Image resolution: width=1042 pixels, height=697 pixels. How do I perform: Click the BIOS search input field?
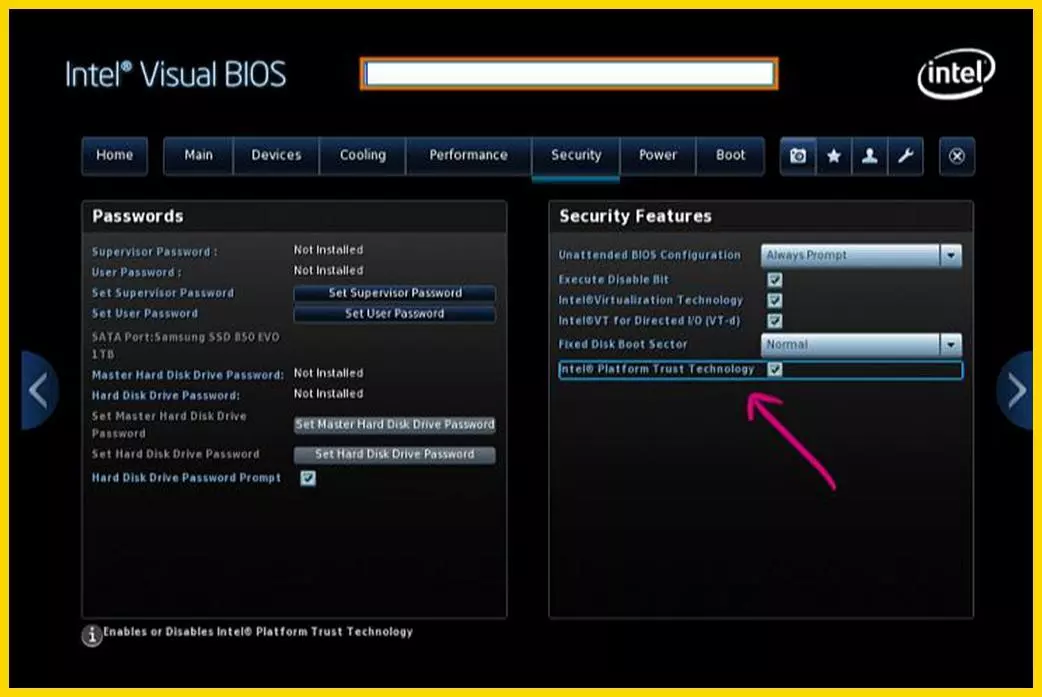click(x=570, y=73)
